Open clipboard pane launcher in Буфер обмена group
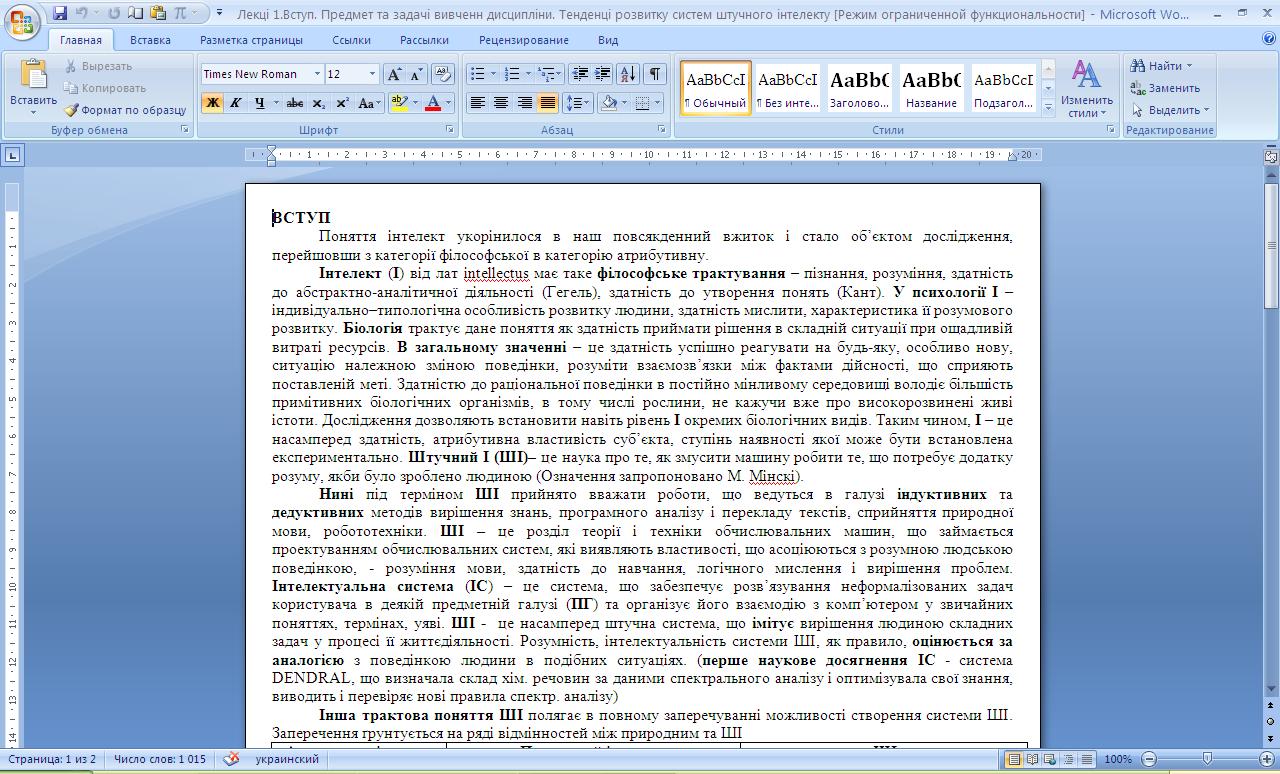Image resolution: width=1280 pixels, height=774 pixels. point(184,130)
